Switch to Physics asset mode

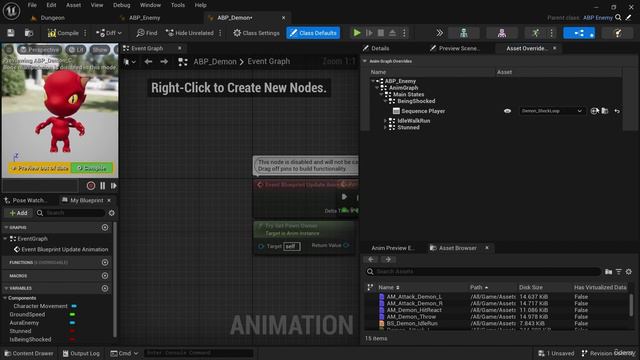point(618,33)
